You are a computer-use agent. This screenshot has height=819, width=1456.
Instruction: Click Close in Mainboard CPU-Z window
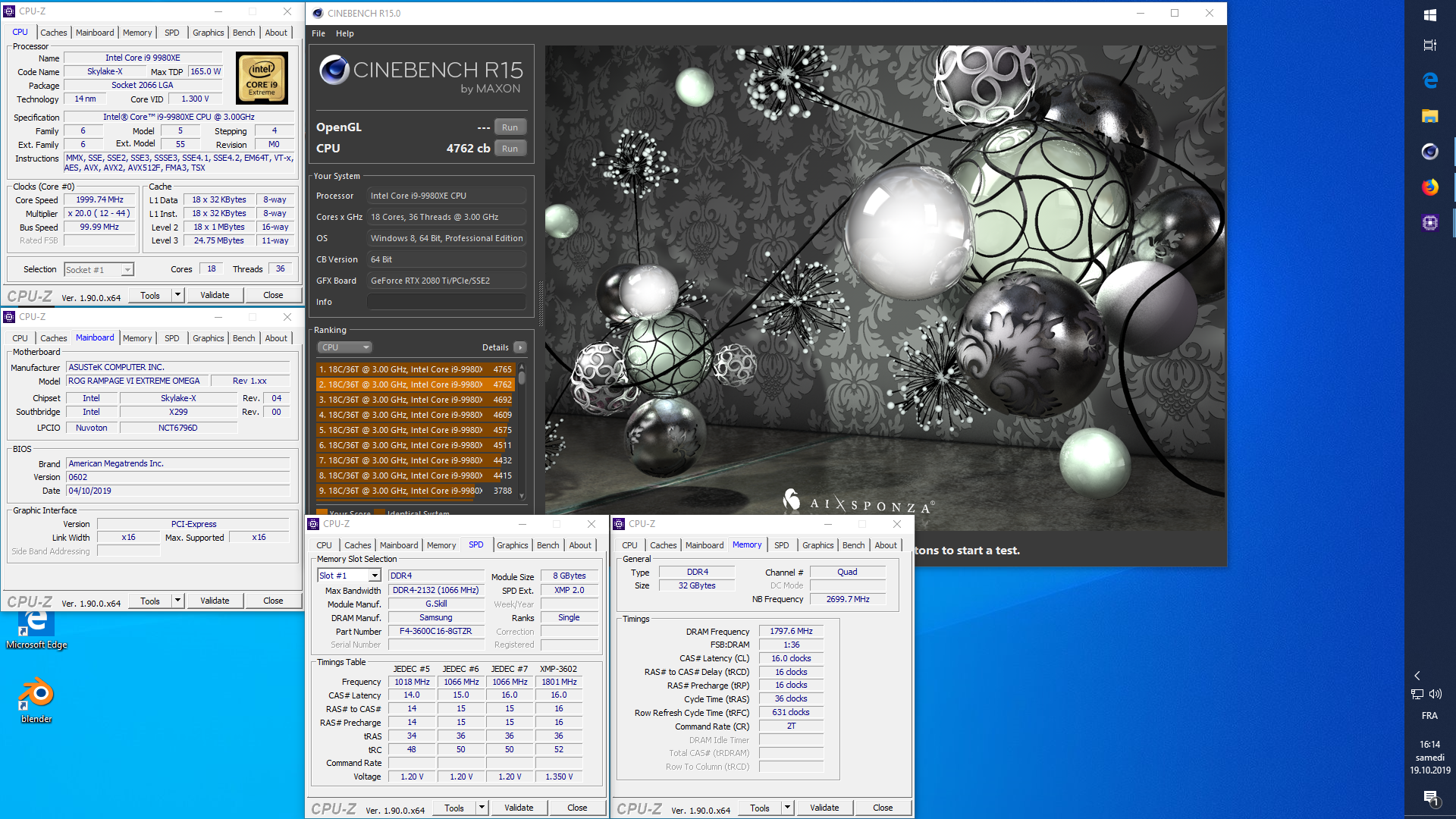click(x=273, y=601)
